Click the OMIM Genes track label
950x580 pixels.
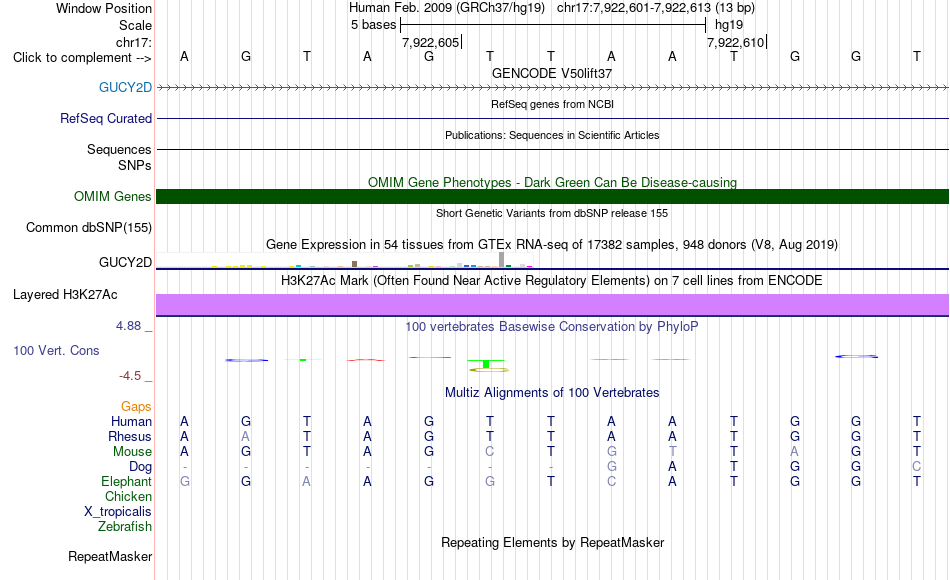(113, 196)
